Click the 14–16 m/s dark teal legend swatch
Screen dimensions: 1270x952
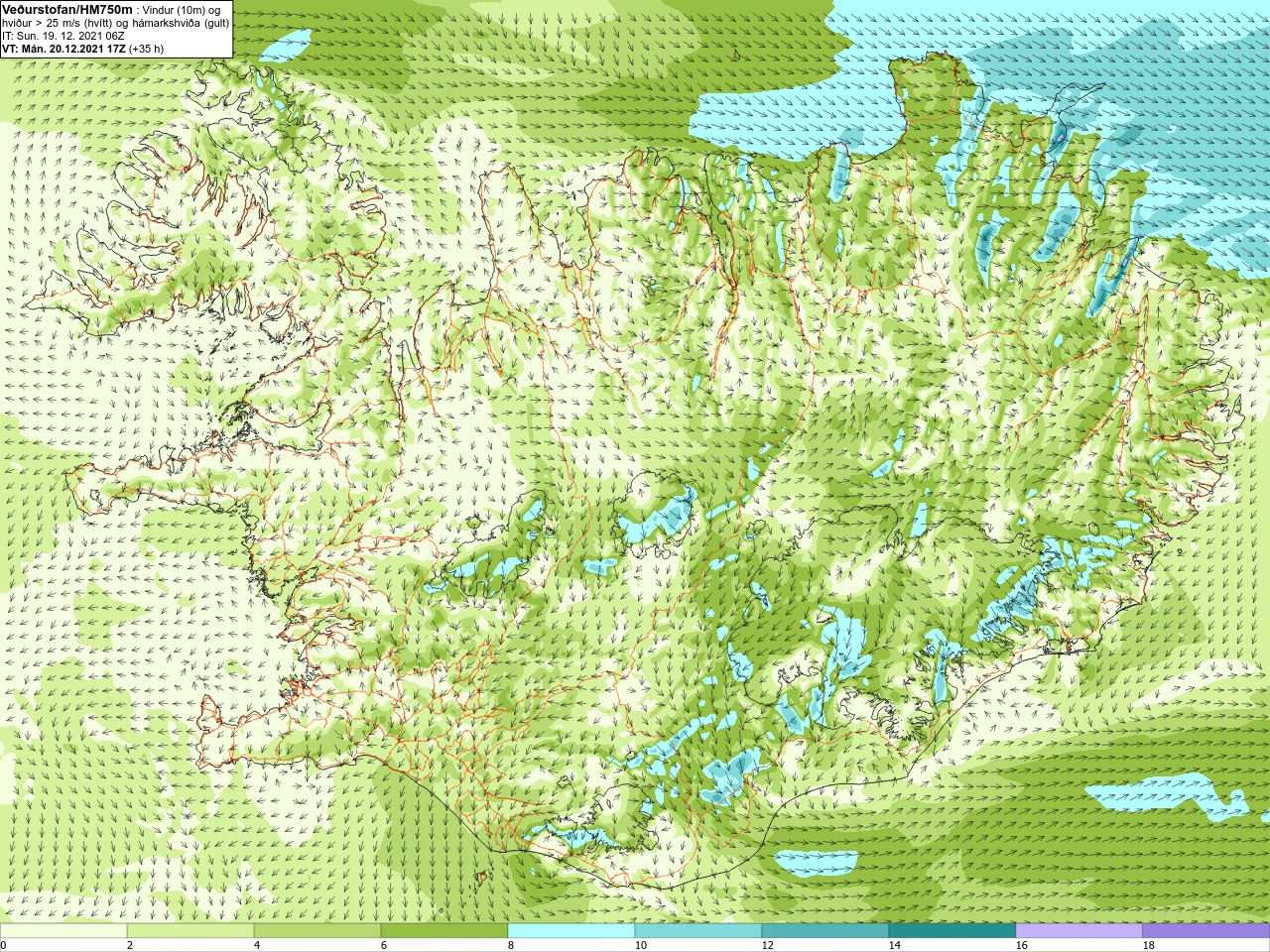[x=952, y=931]
